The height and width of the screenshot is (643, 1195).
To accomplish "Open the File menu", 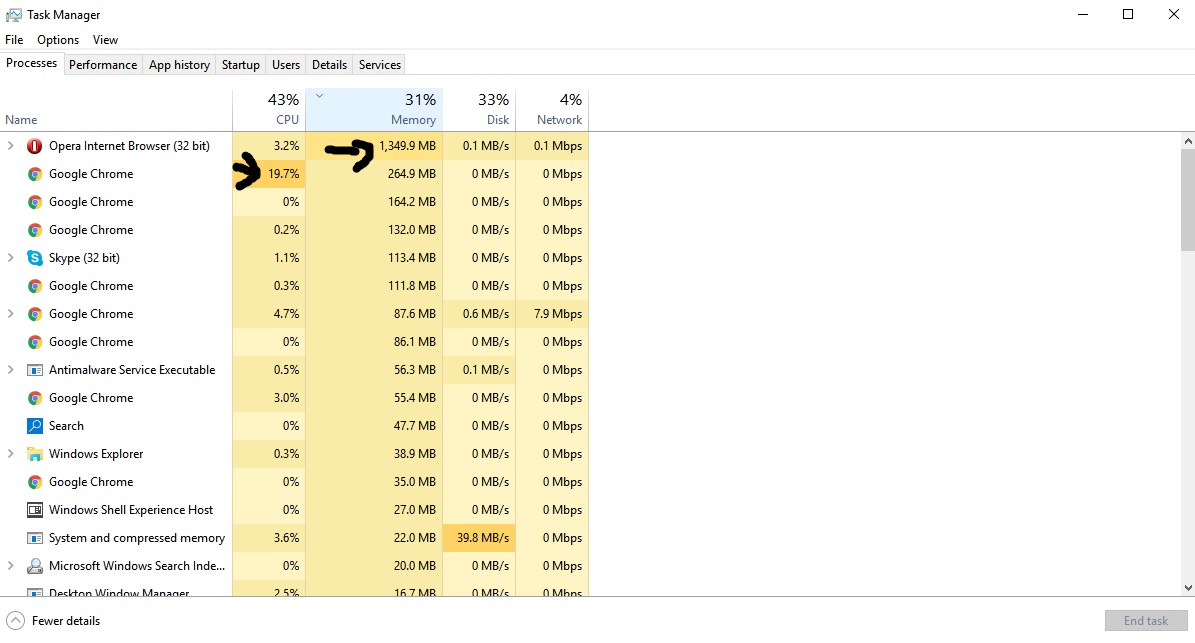I will pyautogui.click(x=14, y=40).
